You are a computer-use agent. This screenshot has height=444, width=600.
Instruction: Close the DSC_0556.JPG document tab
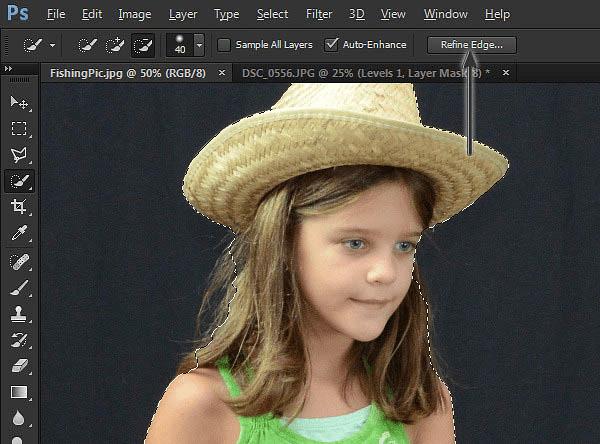point(506,72)
